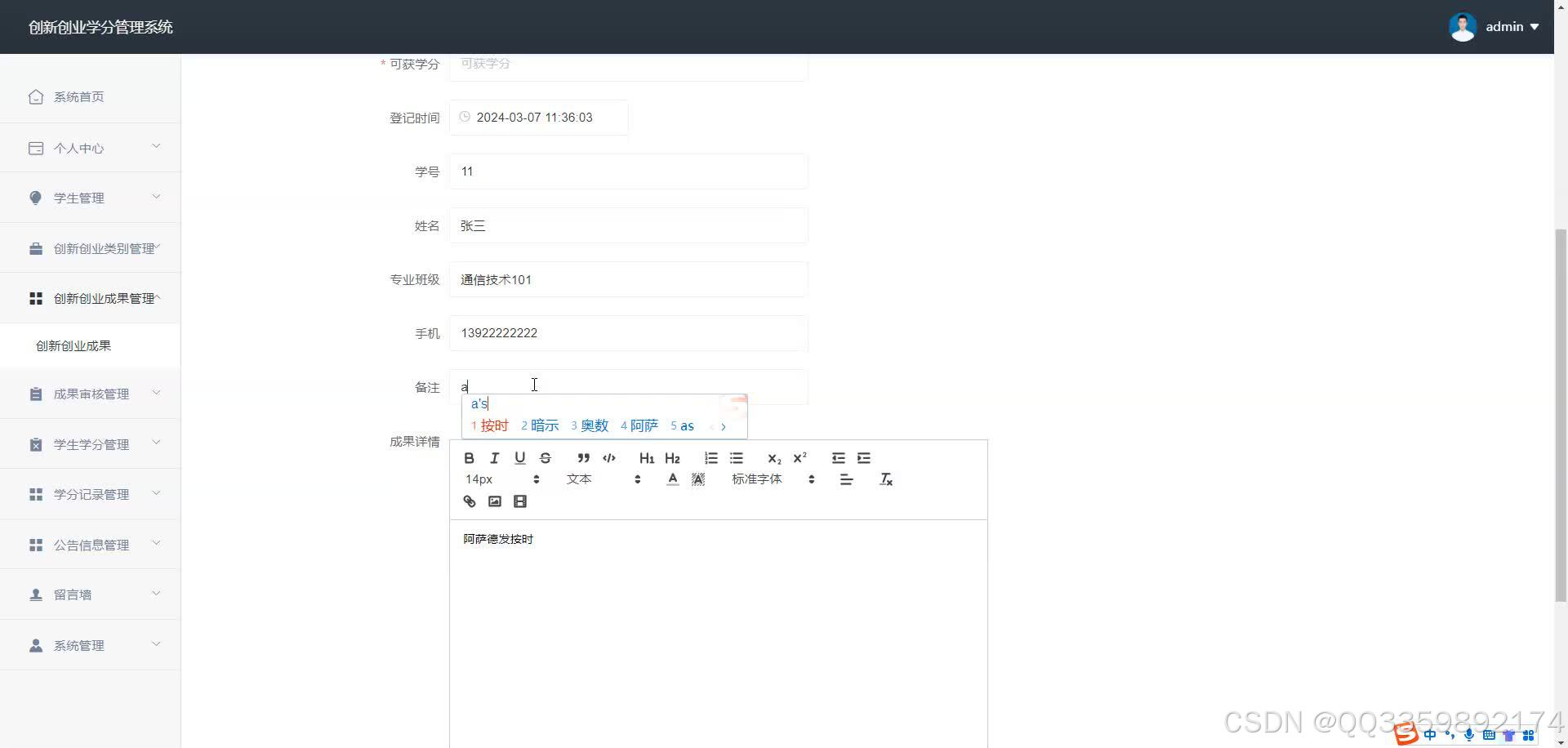Expand the 公告信息管理 sidebar menu
Viewport: 1568px width, 748px height.
pos(90,545)
